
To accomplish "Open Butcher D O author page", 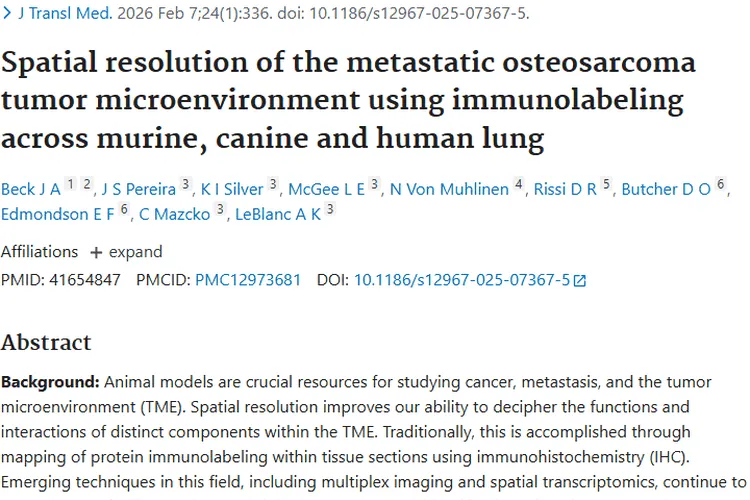I will (666, 189).
